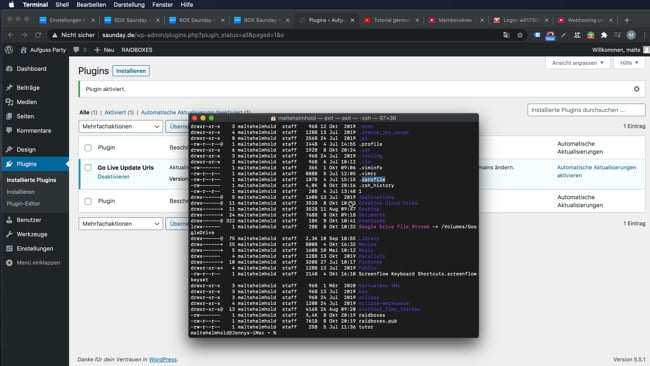Screen dimensions: 650x366
Task: Bookmark this page with star icon
Action: tap(520, 35)
